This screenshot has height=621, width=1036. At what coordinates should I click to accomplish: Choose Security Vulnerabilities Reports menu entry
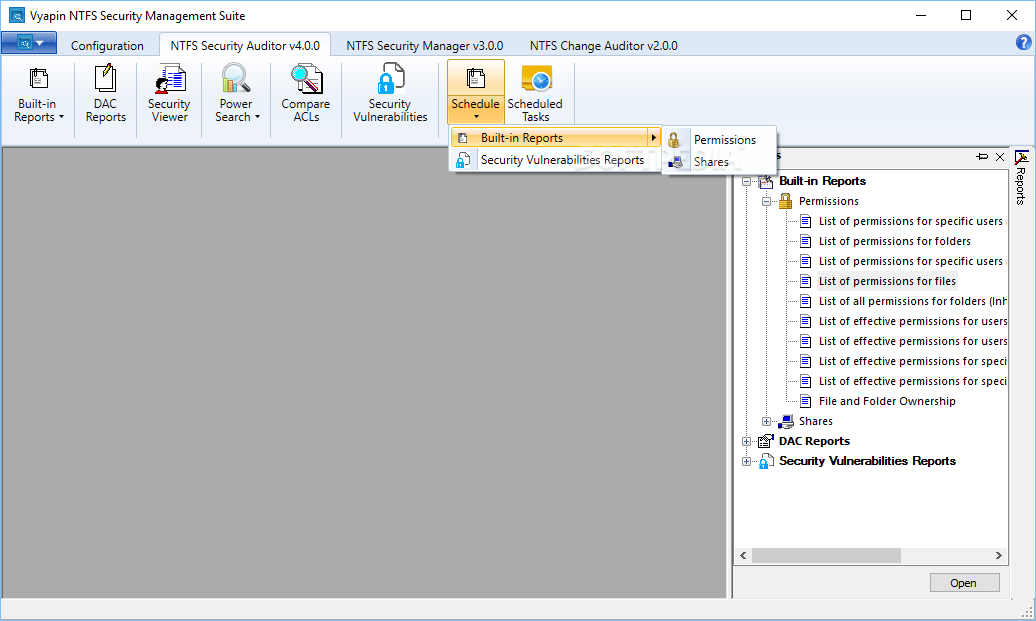tap(555, 160)
